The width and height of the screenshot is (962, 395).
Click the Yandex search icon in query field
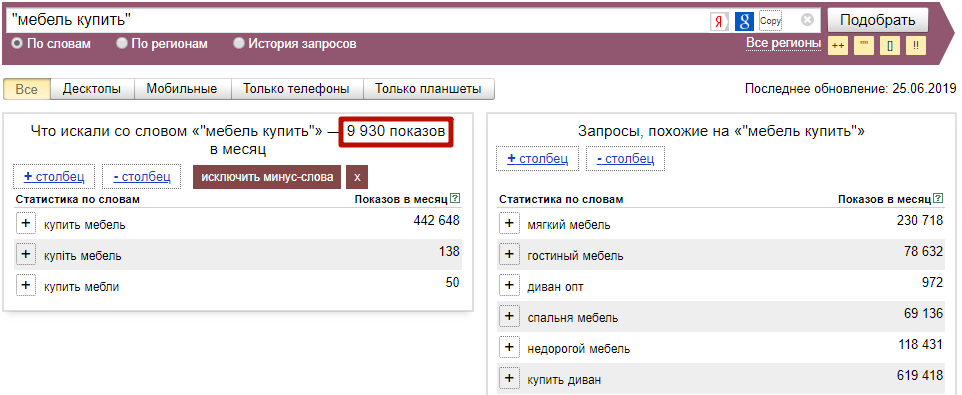pos(719,21)
